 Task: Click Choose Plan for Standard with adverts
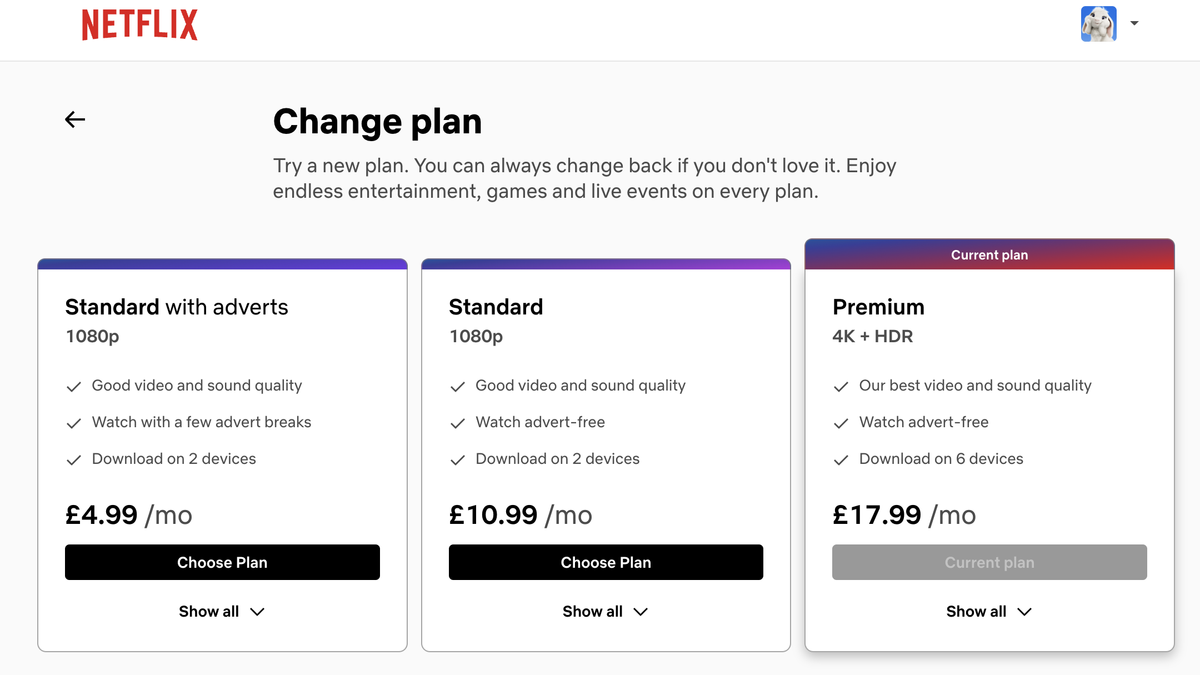click(222, 562)
